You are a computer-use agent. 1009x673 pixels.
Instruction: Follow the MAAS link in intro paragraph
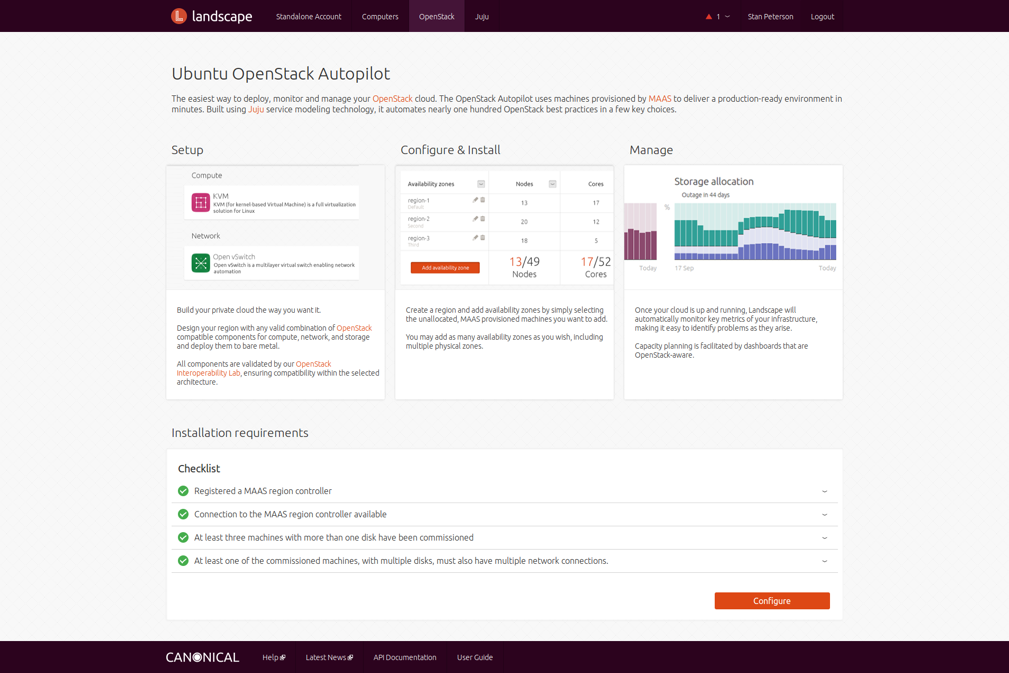[660, 98]
